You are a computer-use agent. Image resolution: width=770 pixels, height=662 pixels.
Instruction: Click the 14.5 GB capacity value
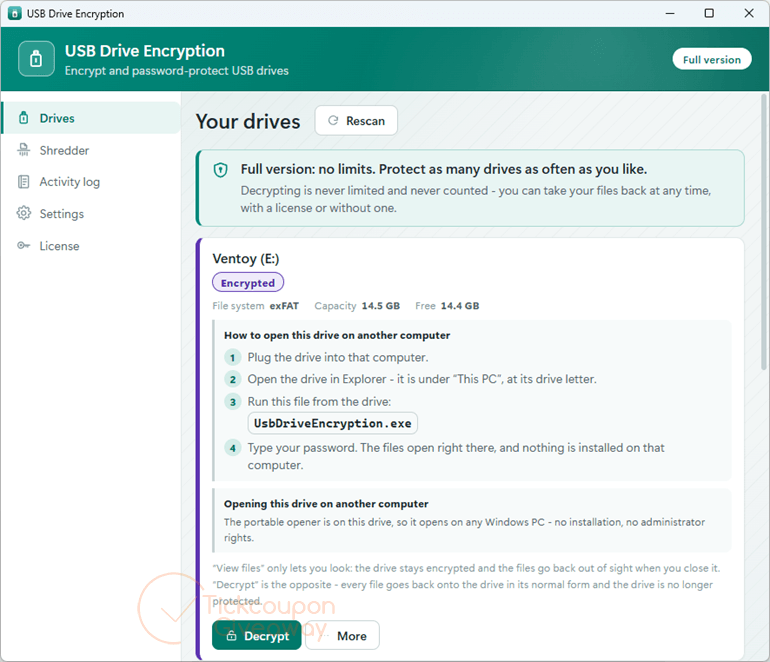(x=381, y=306)
